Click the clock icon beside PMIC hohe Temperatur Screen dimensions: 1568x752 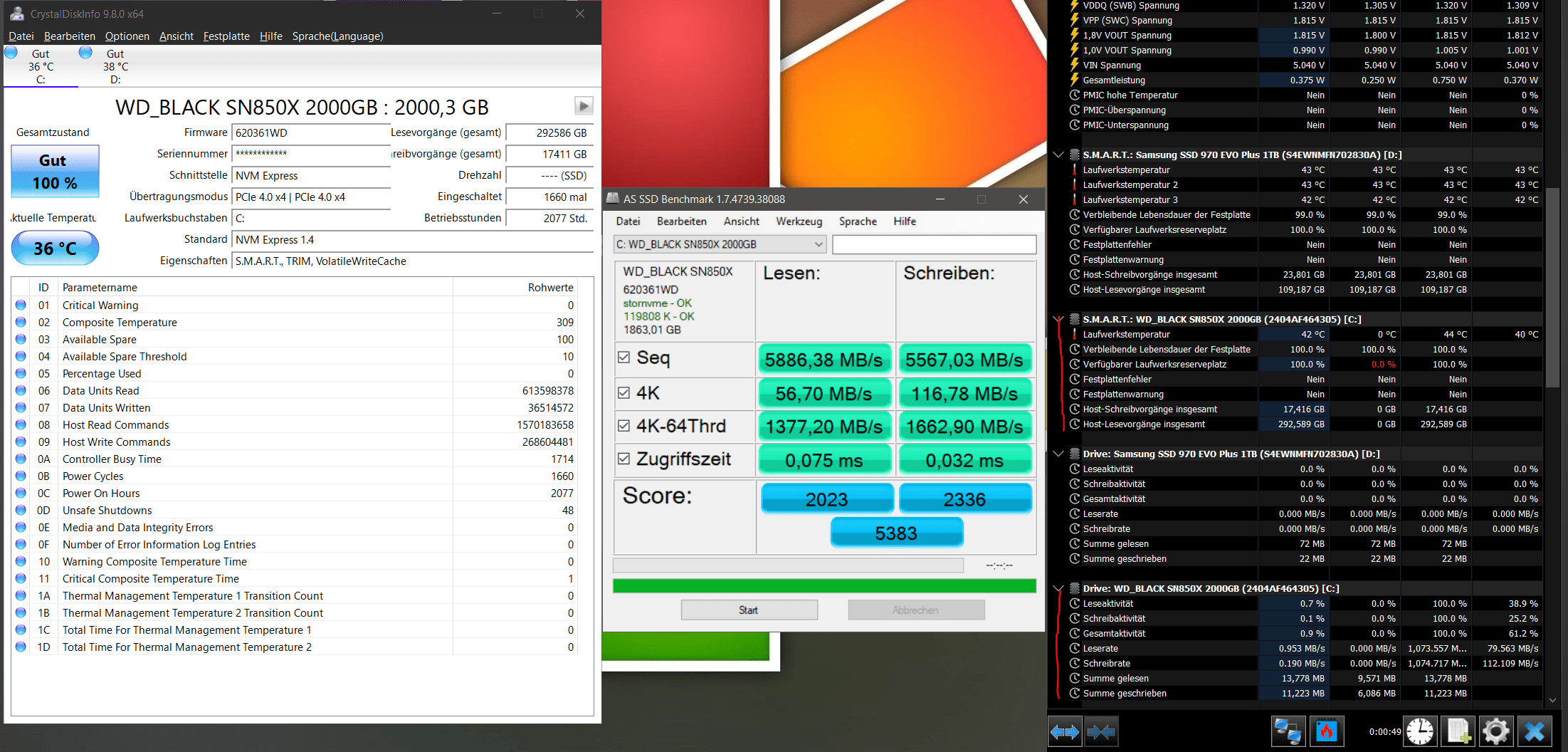1075,95
